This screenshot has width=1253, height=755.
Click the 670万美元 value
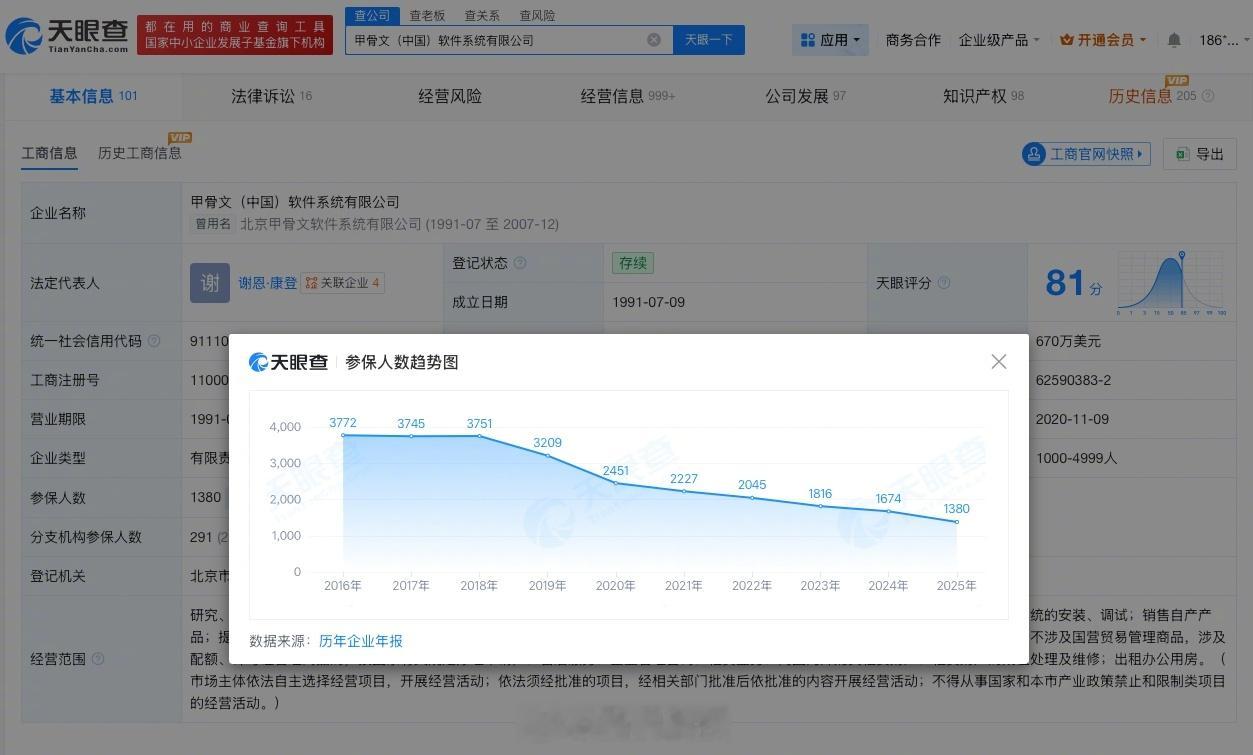coord(1069,341)
